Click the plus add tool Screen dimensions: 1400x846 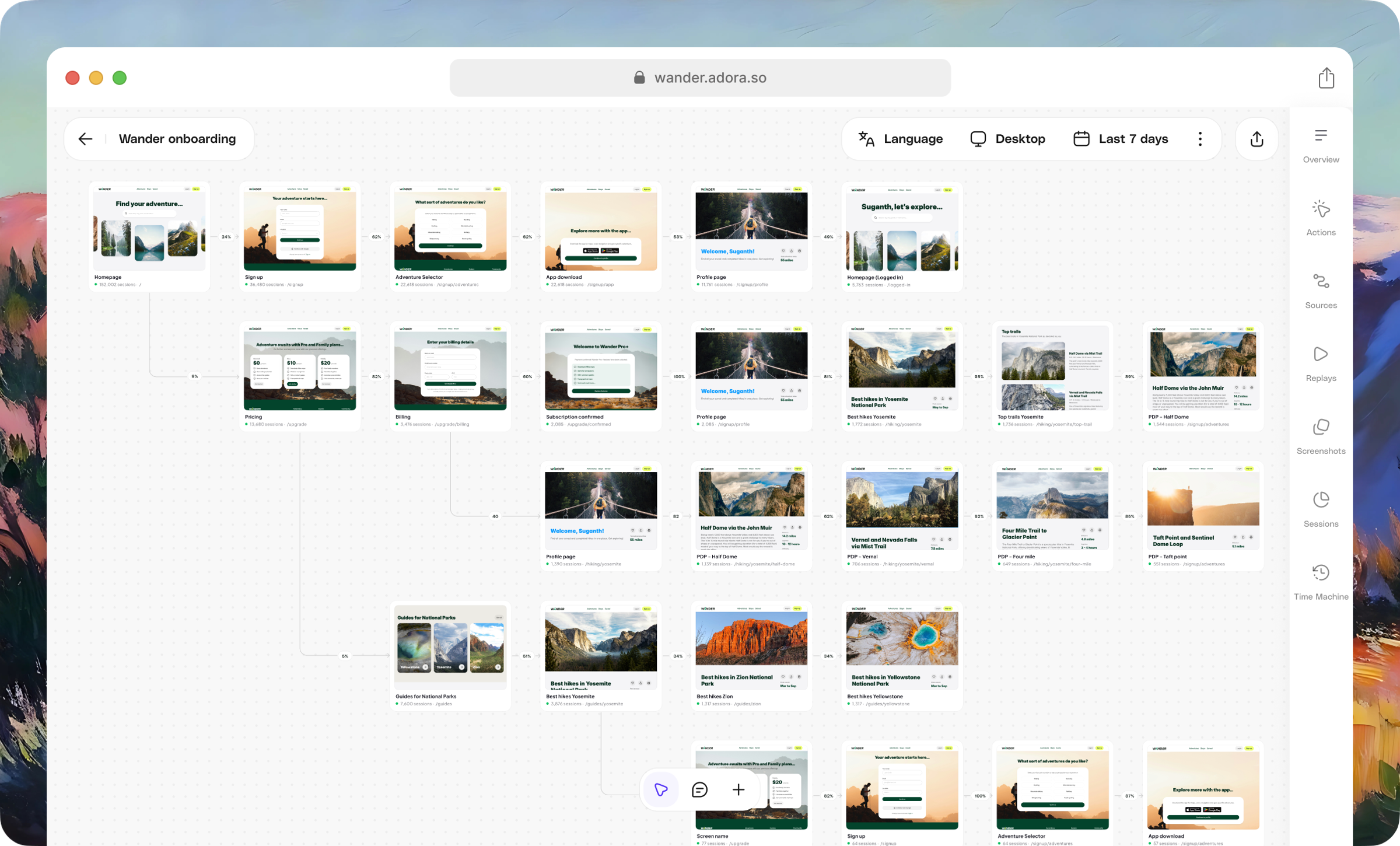coord(738,789)
